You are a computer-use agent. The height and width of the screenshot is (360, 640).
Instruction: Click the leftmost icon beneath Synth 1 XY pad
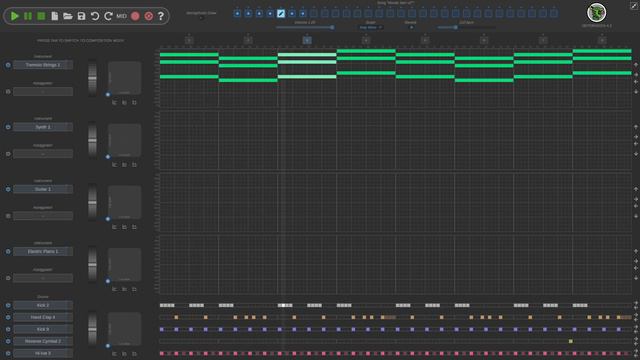(x=114, y=165)
